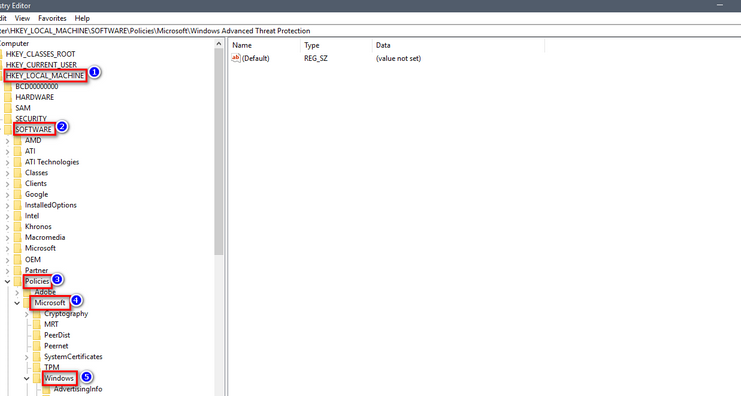The image size is (741, 400).
Task: Select the HKEY_CURRENT_USER hive
Action: coord(41,65)
